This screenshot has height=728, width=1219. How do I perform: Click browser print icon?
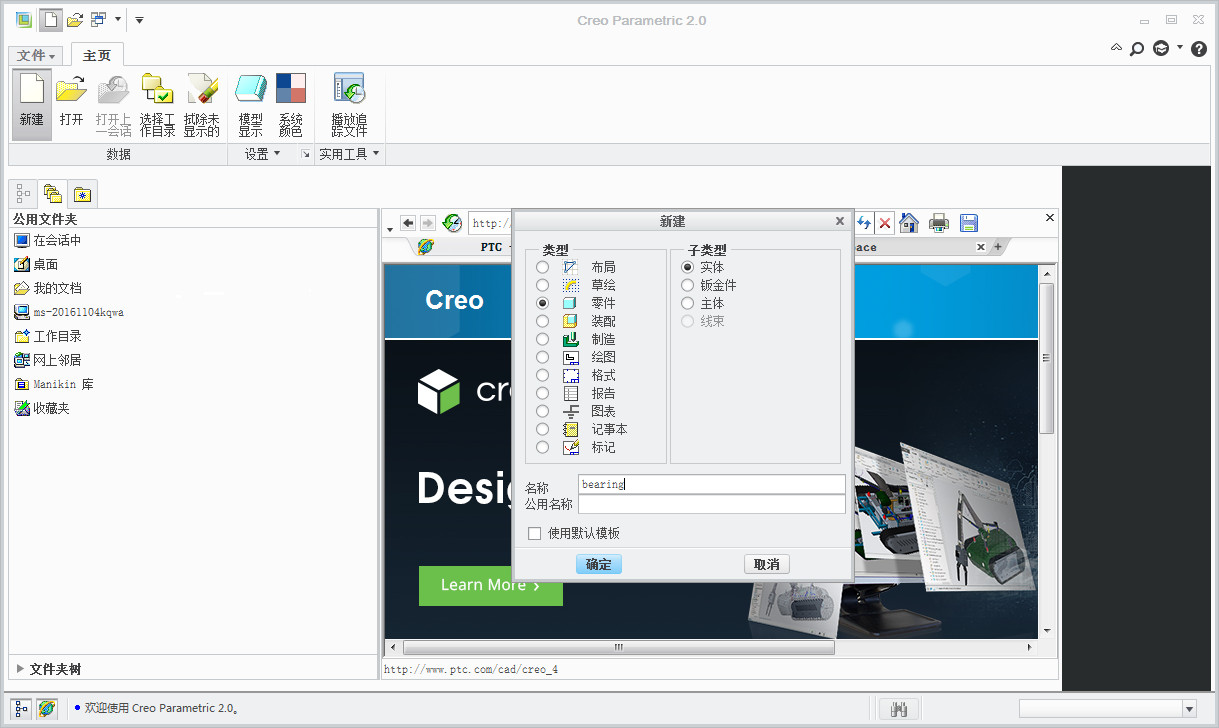pyautogui.click(x=939, y=223)
